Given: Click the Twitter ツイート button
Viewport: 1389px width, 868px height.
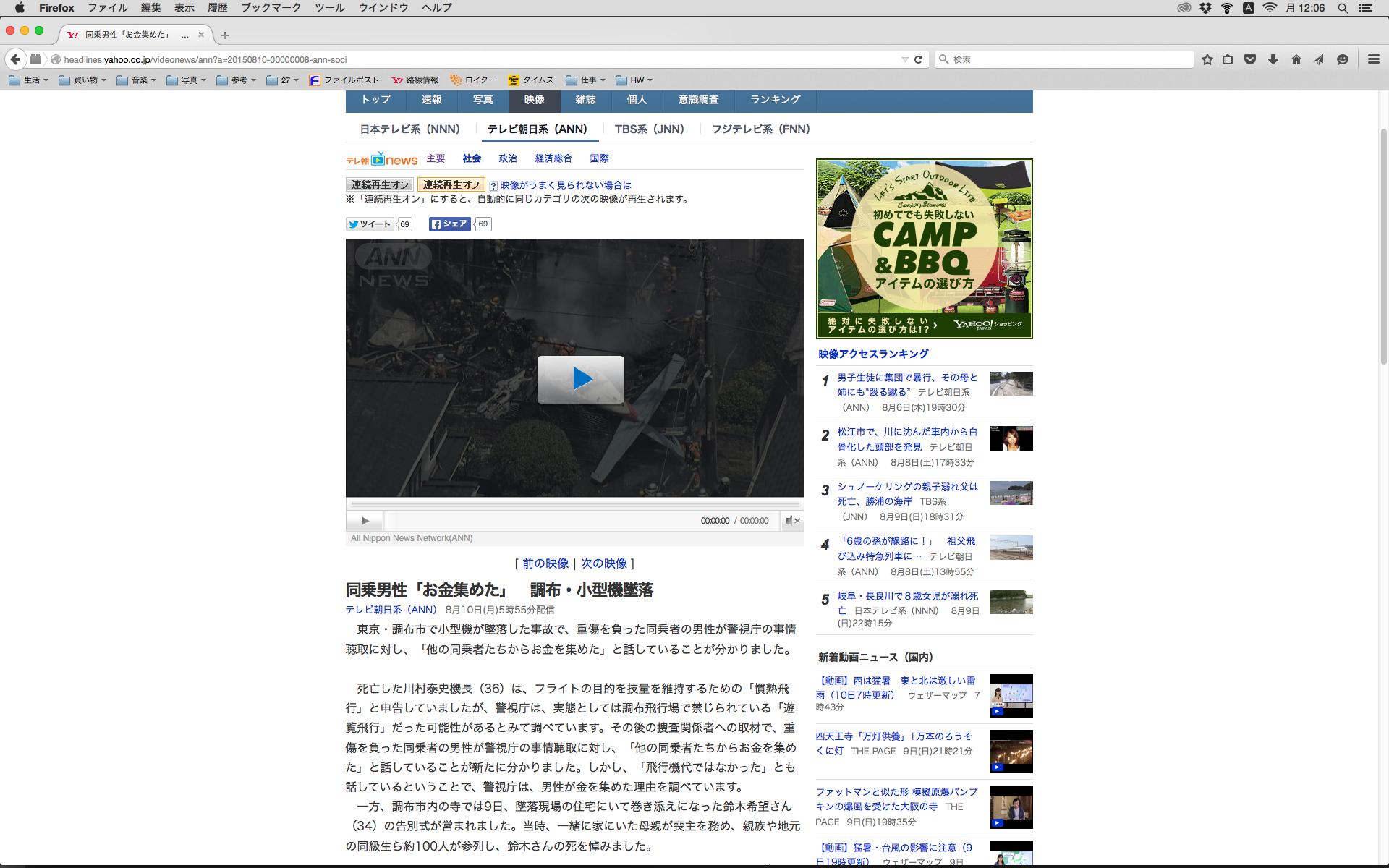Looking at the screenshot, I should (x=370, y=224).
